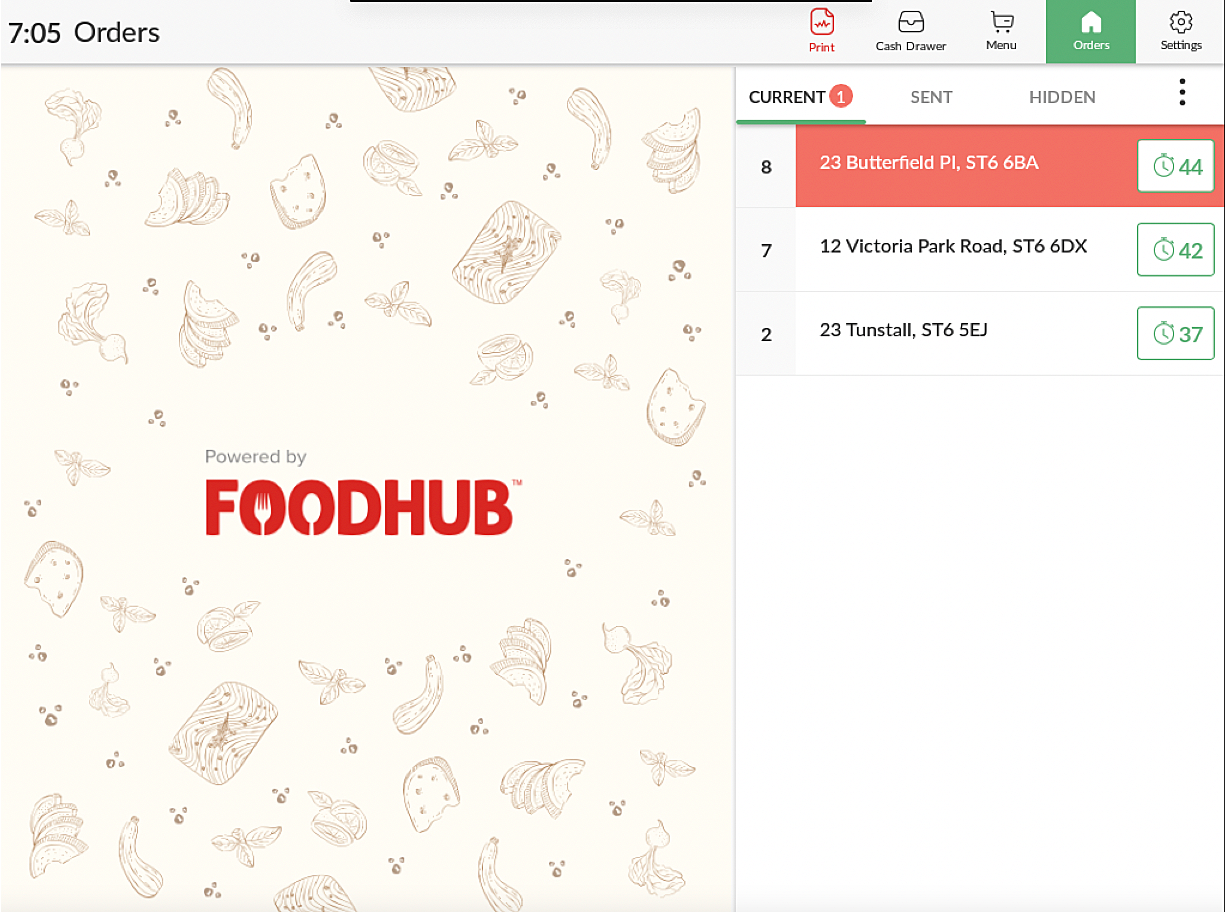Open Settings gear icon
The width and height of the screenshot is (1226, 912).
(1181, 31)
